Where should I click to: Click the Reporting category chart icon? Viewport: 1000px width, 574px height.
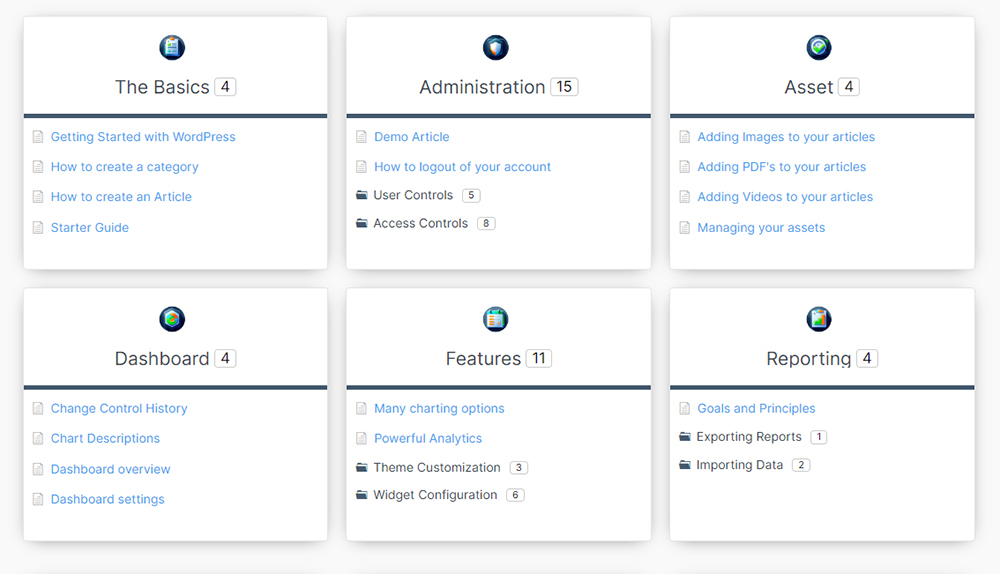point(819,319)
